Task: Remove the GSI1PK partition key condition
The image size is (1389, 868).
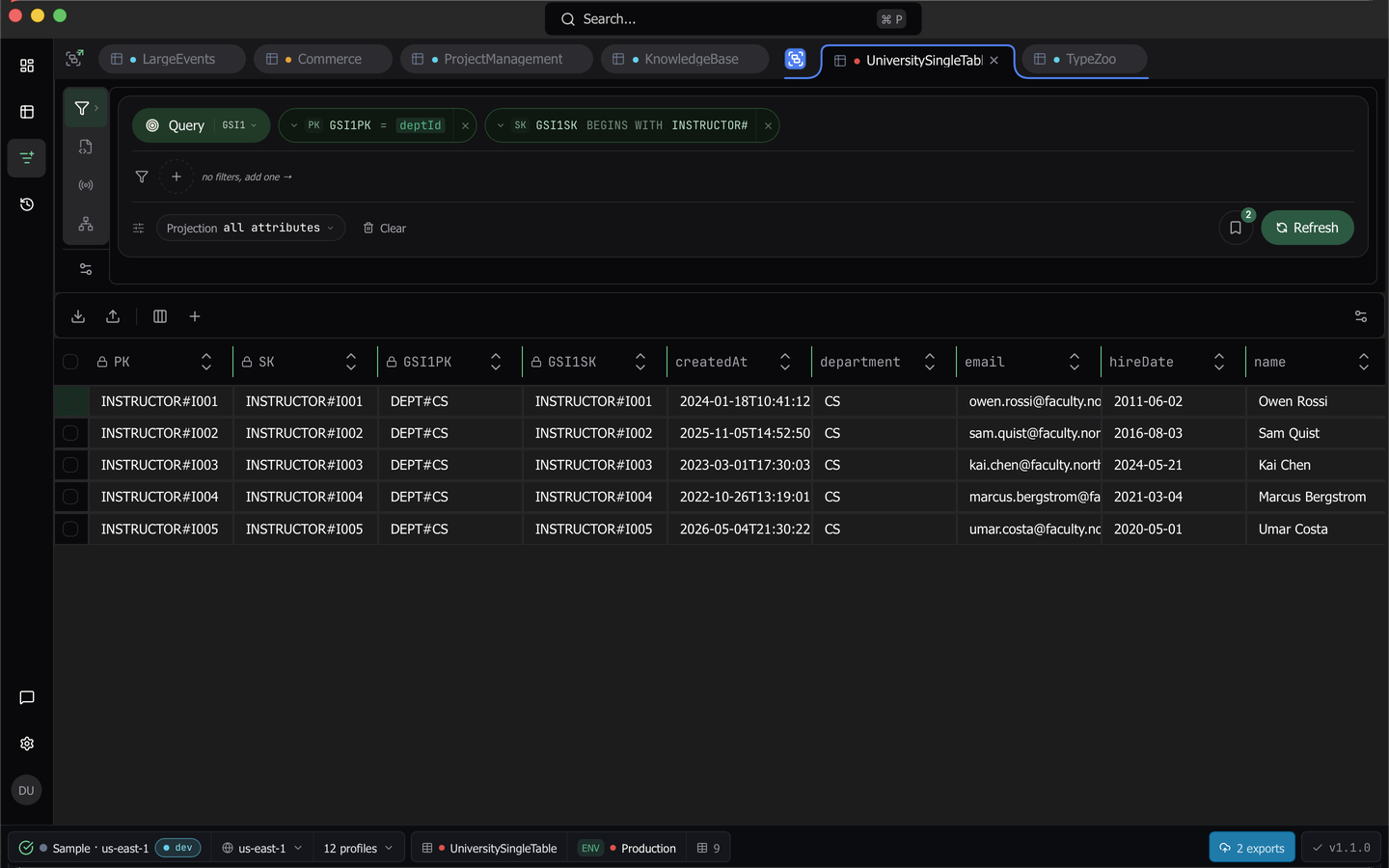Action: click(x=465, y=125)
